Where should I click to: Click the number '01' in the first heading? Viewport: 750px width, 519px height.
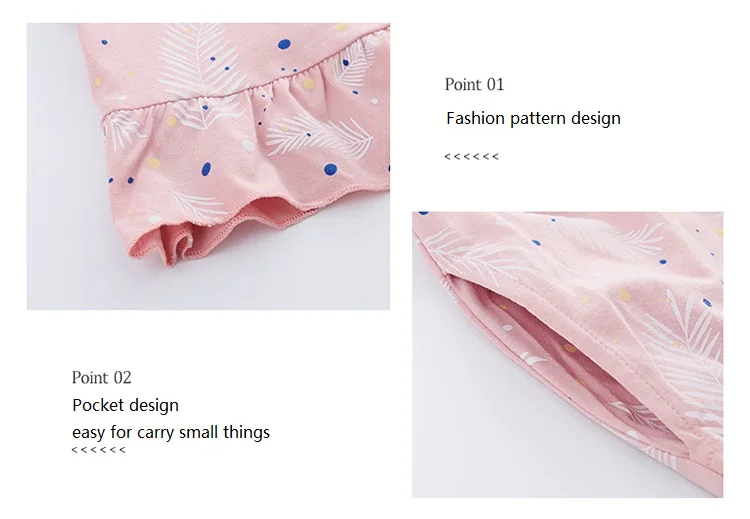point(496,84)
